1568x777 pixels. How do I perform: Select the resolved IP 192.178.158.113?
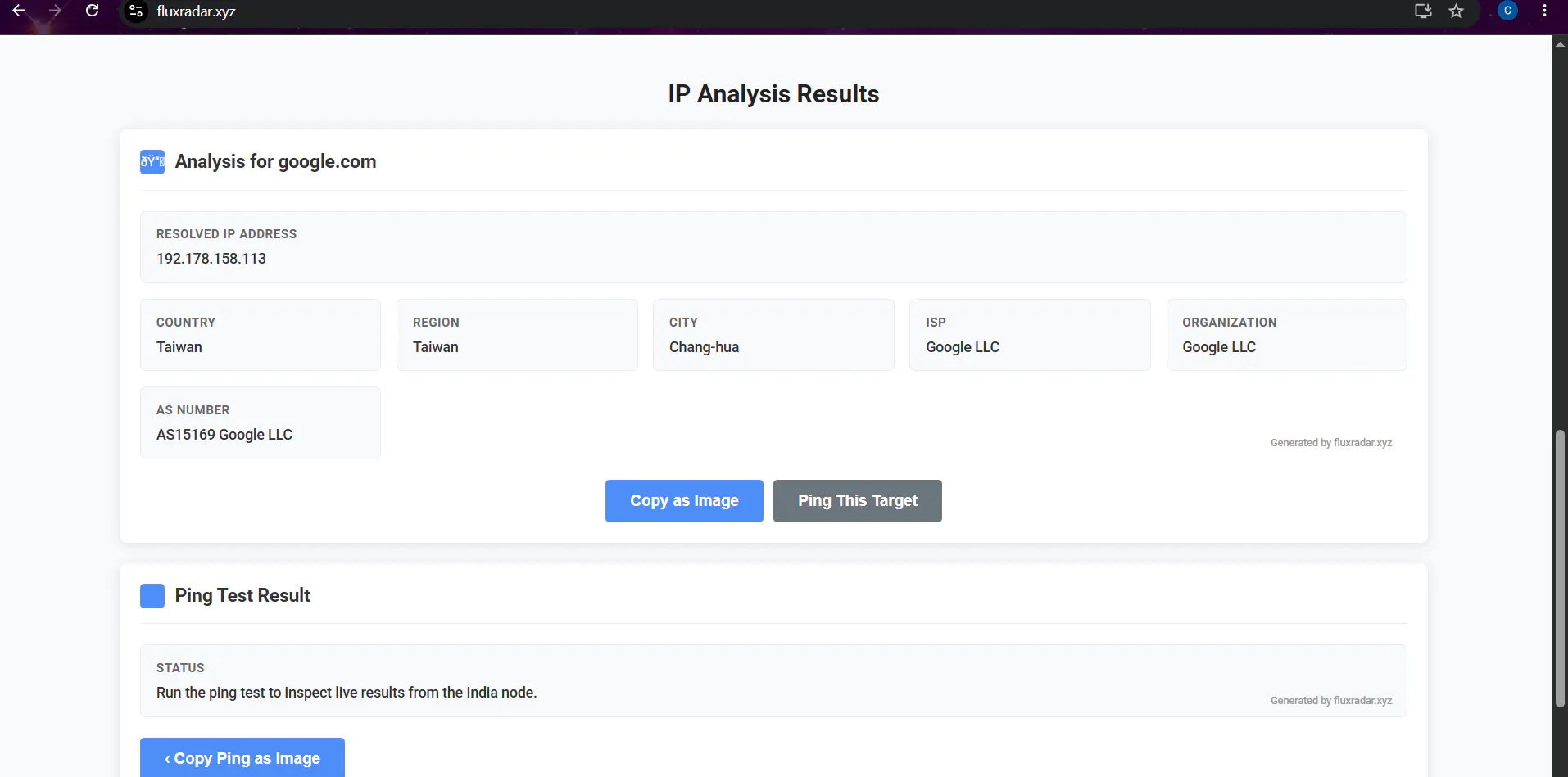(211, 259)
